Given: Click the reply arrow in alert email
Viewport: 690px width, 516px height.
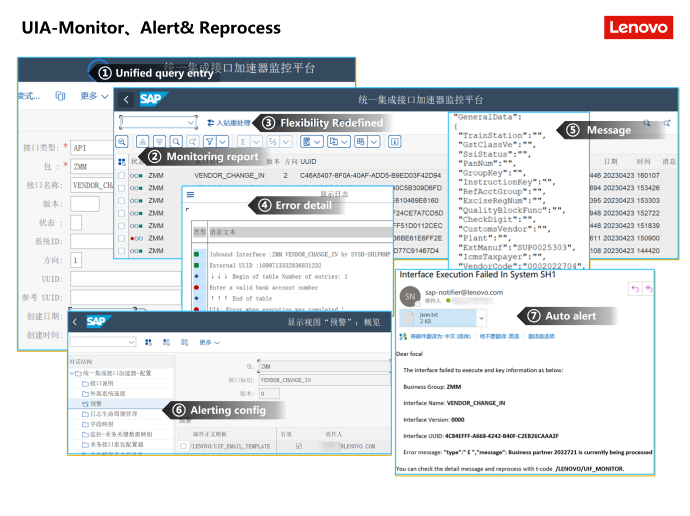Looking at the screenshot, I should [635, 289].
